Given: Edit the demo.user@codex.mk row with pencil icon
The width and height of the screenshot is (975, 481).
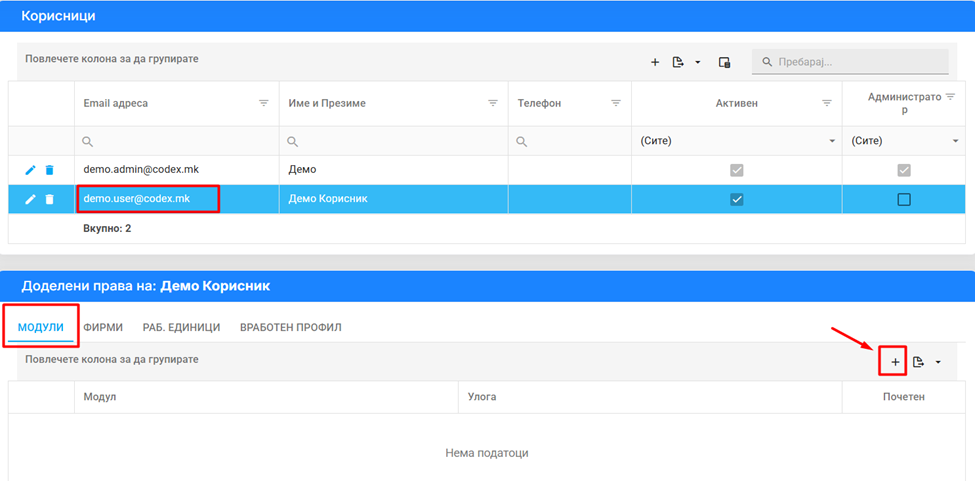Looking at the screenshot, I should click(x=30, y=199).
